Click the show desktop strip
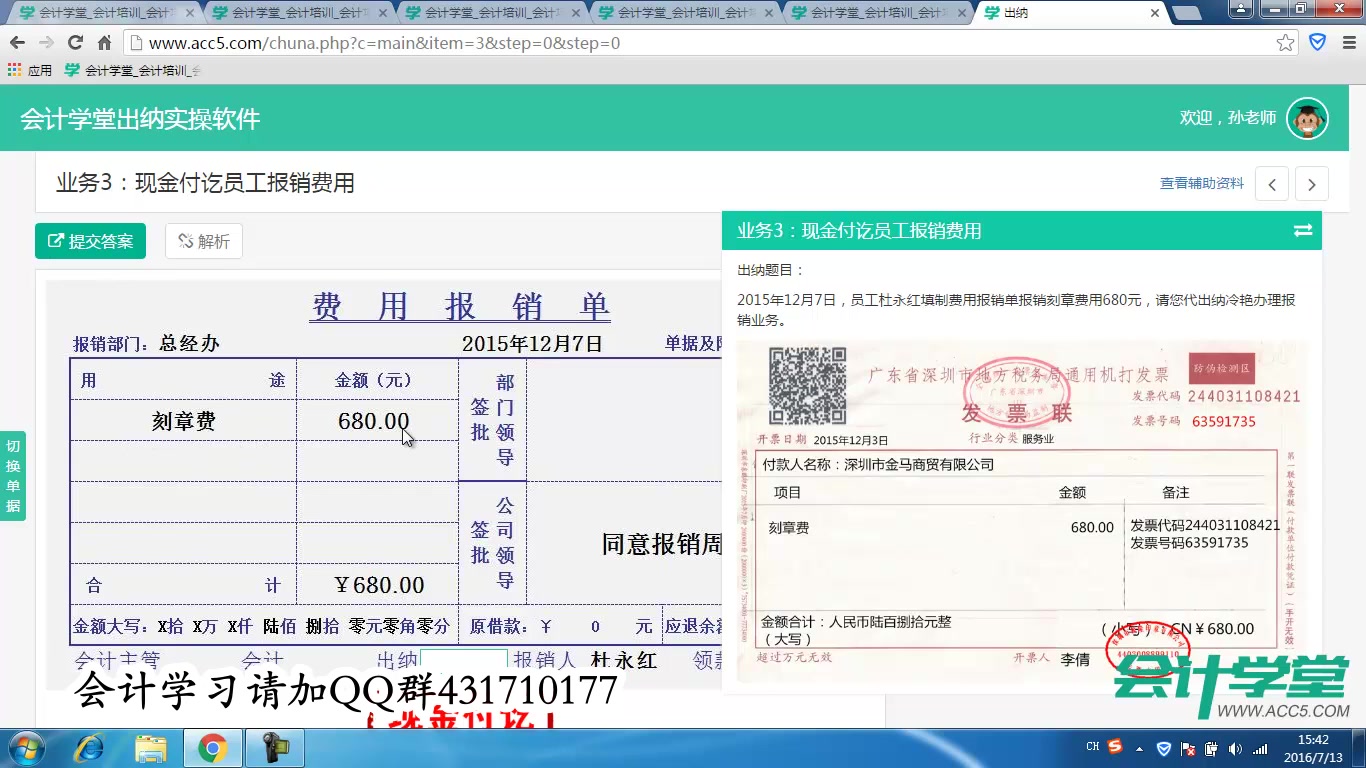Screen dimensions: 1366x768 point(1359,748)
